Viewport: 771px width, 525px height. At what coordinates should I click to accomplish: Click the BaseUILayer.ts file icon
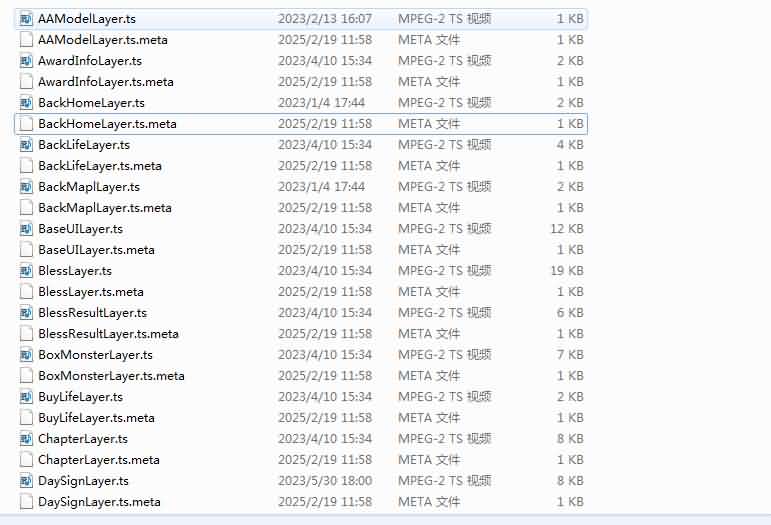[27, 229]
